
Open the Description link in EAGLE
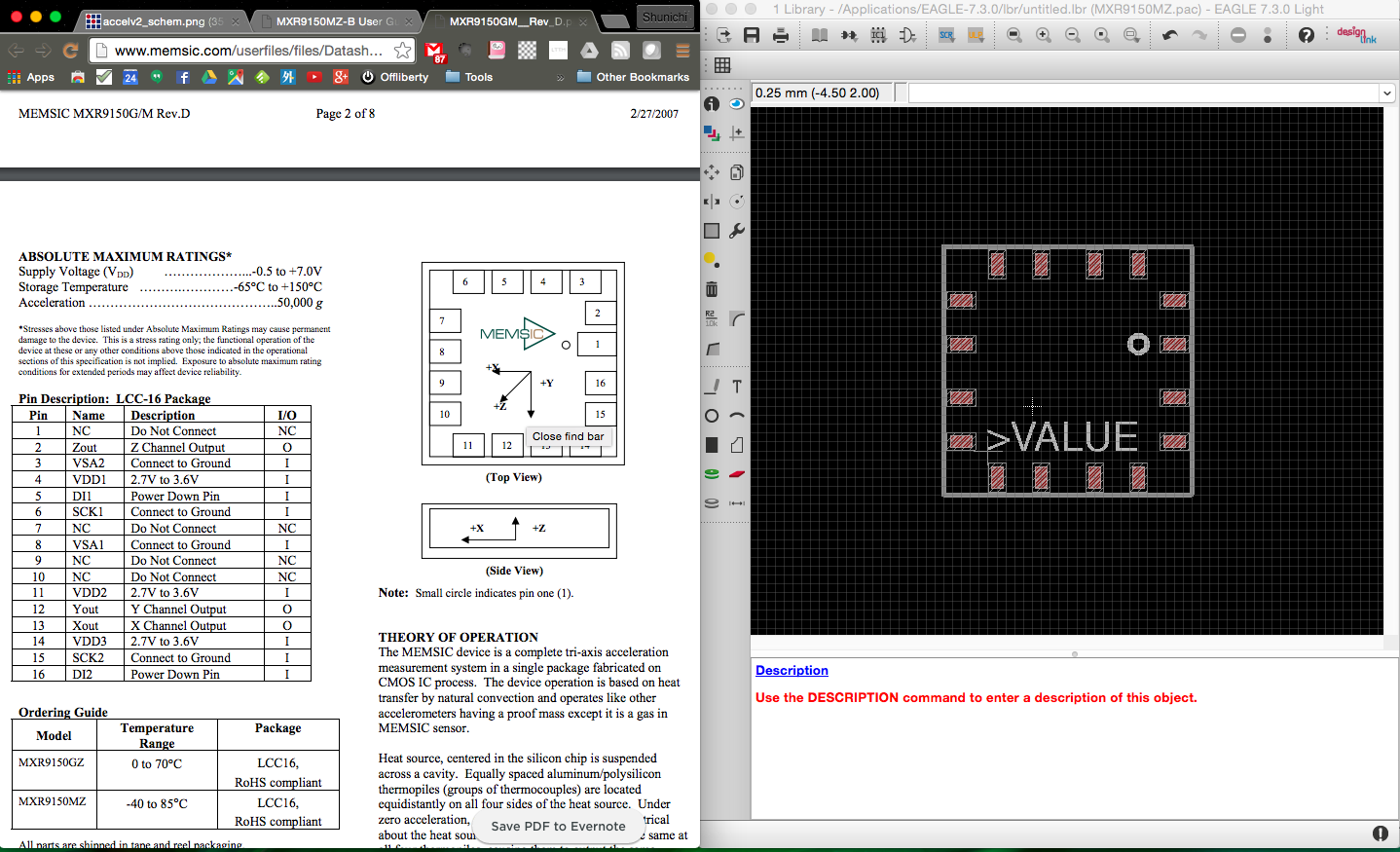(792, 670)
